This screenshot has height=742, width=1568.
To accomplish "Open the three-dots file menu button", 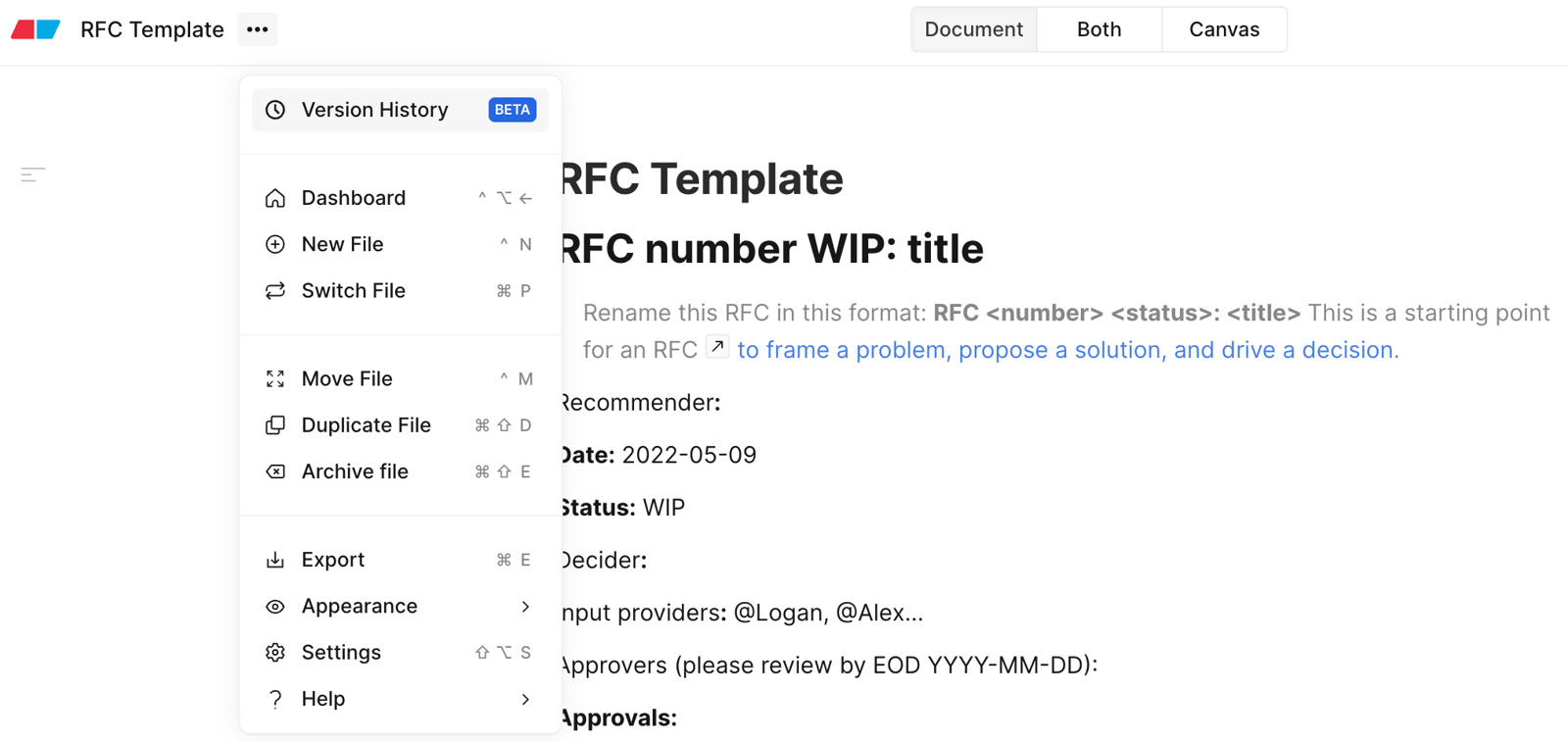I will [258, 29].
